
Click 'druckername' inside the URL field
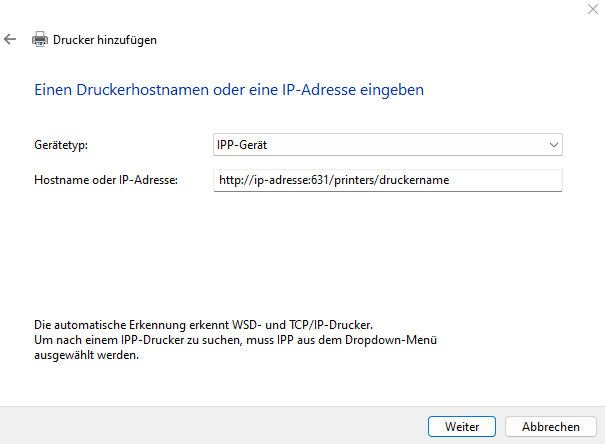424,180
